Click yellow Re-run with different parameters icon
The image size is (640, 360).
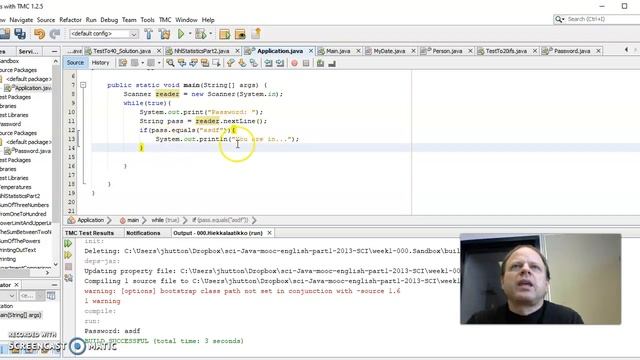(x=68, y=255)
